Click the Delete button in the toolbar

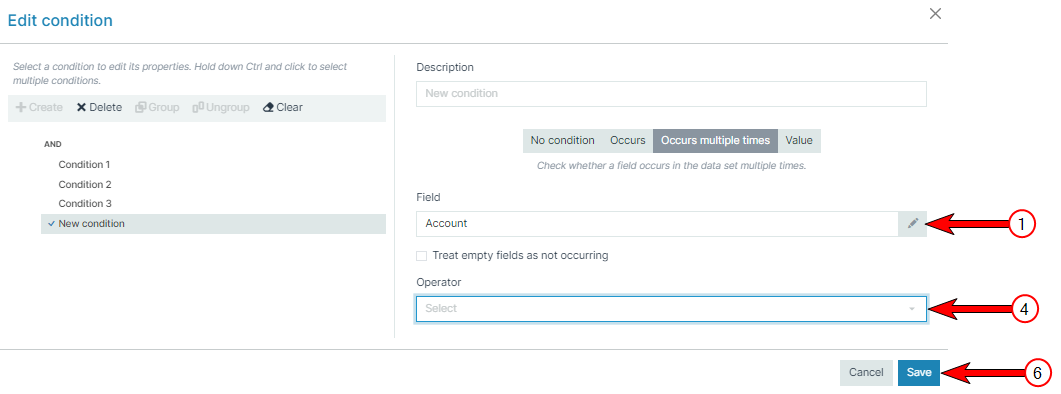(x=99, y=108)
